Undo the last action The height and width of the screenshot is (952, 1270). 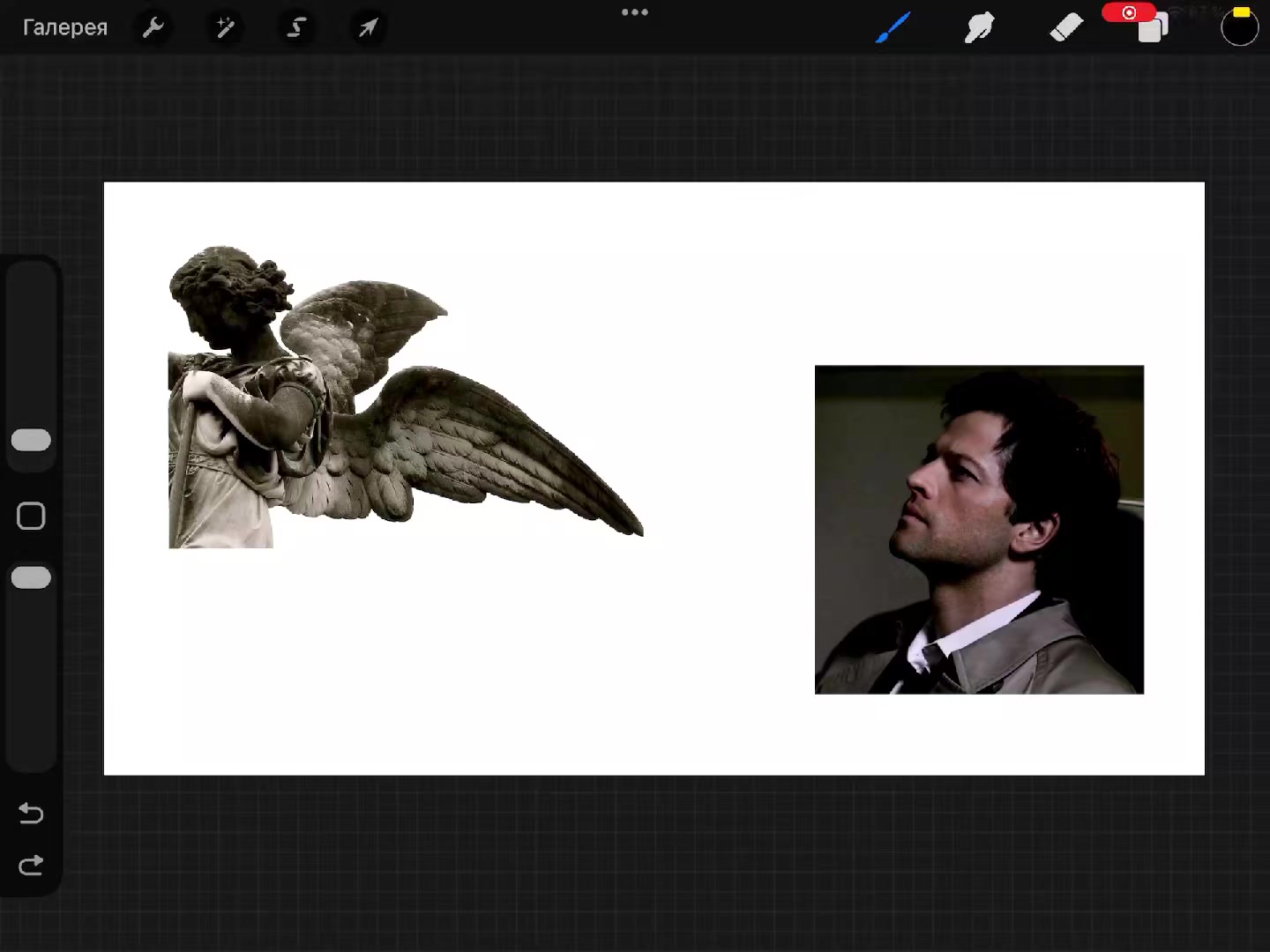(31, 812)
